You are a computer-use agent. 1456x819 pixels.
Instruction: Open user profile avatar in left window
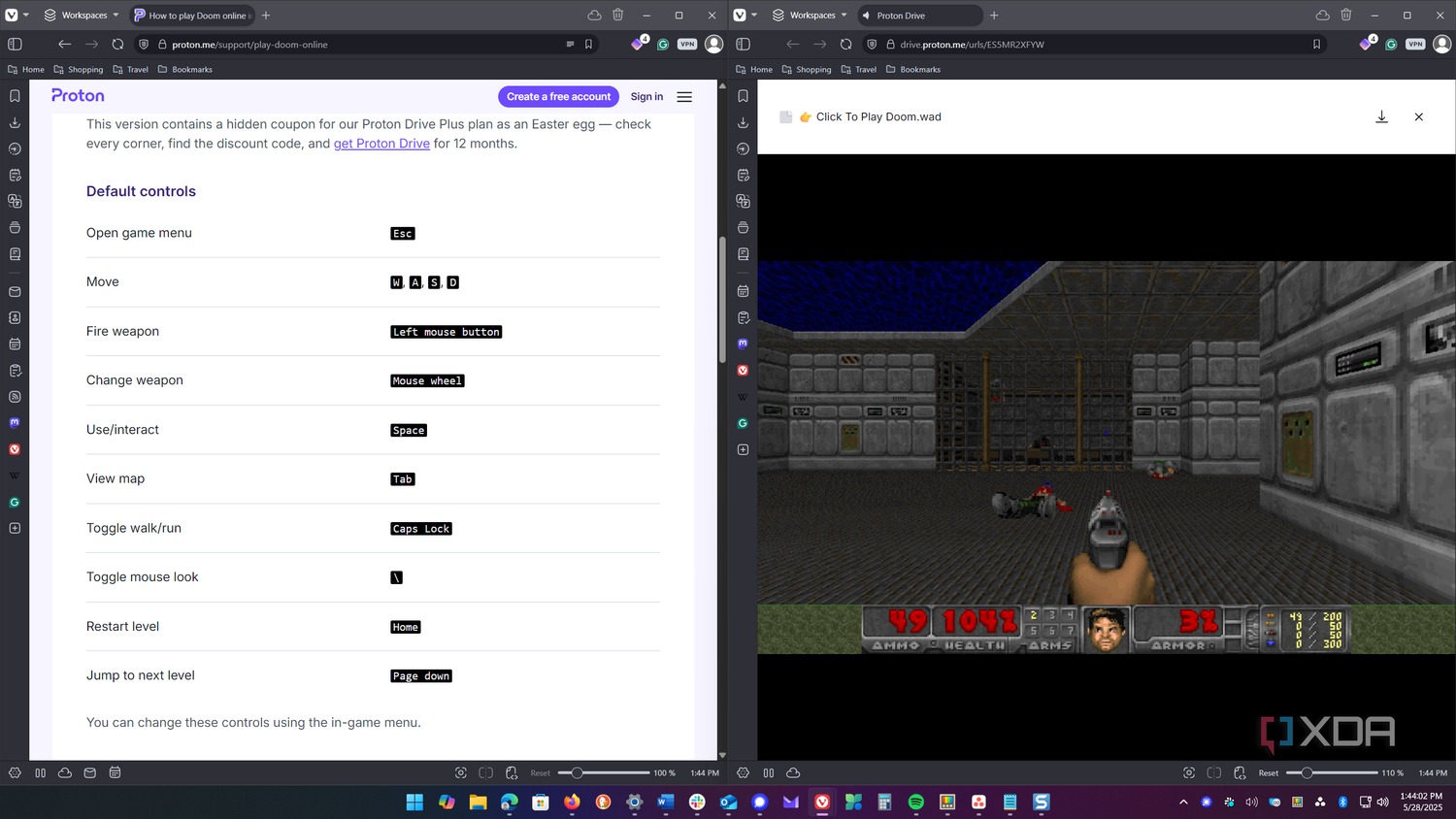[x=713, y=44]
